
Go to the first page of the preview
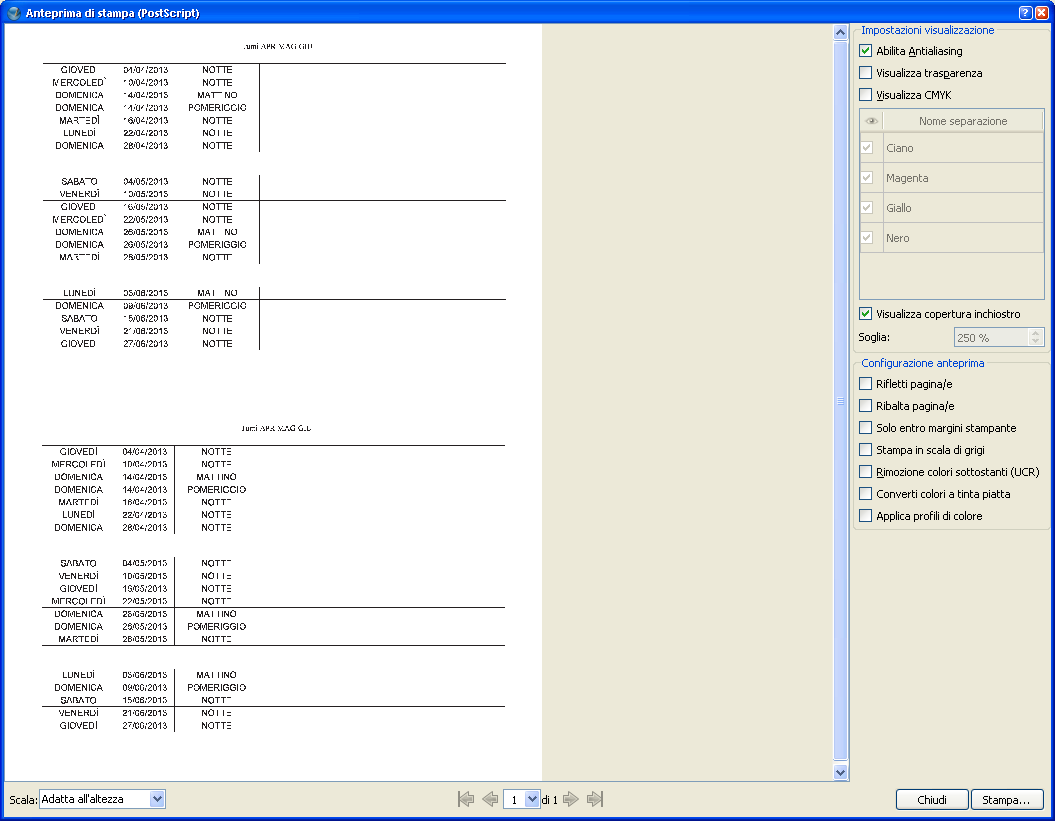pos(465,799)
